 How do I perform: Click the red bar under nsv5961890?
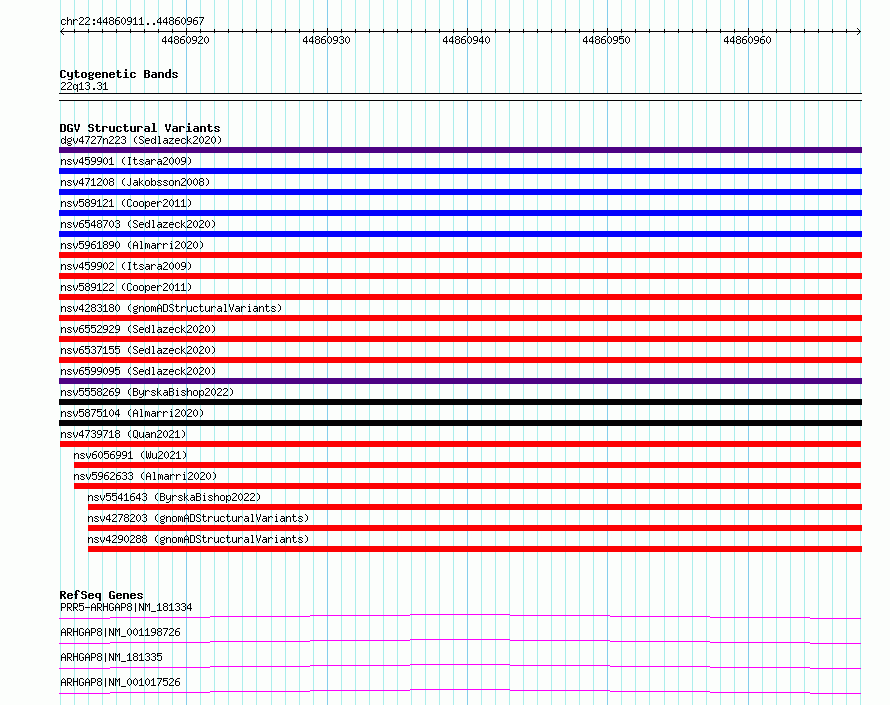coord(460,255)
